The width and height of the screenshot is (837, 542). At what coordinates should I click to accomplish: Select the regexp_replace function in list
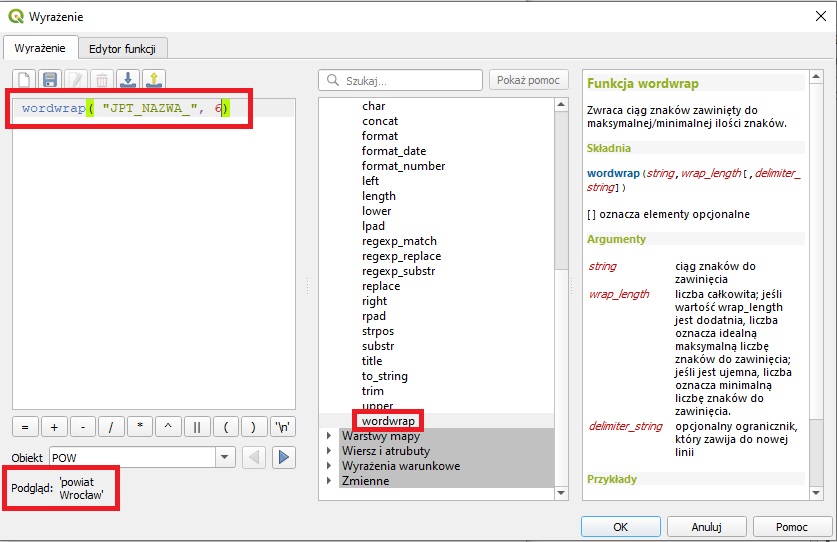(401, 256)
